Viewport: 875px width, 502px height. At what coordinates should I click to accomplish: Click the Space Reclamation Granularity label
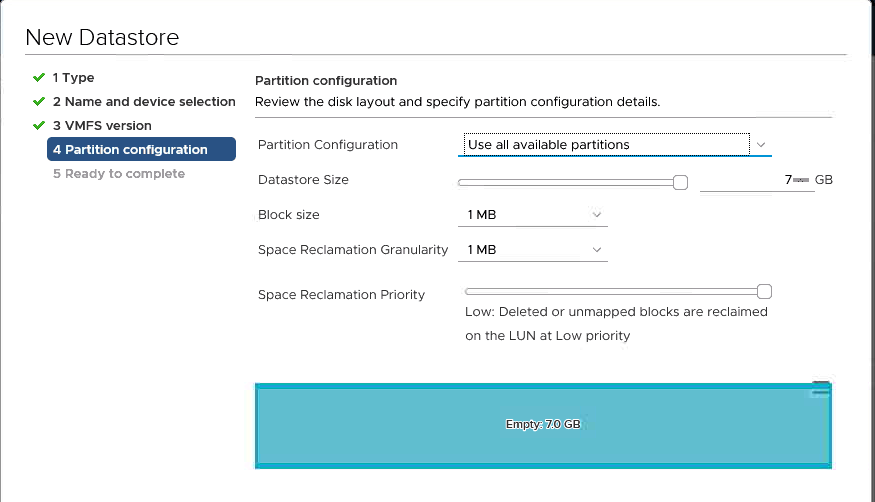(353, 250)
